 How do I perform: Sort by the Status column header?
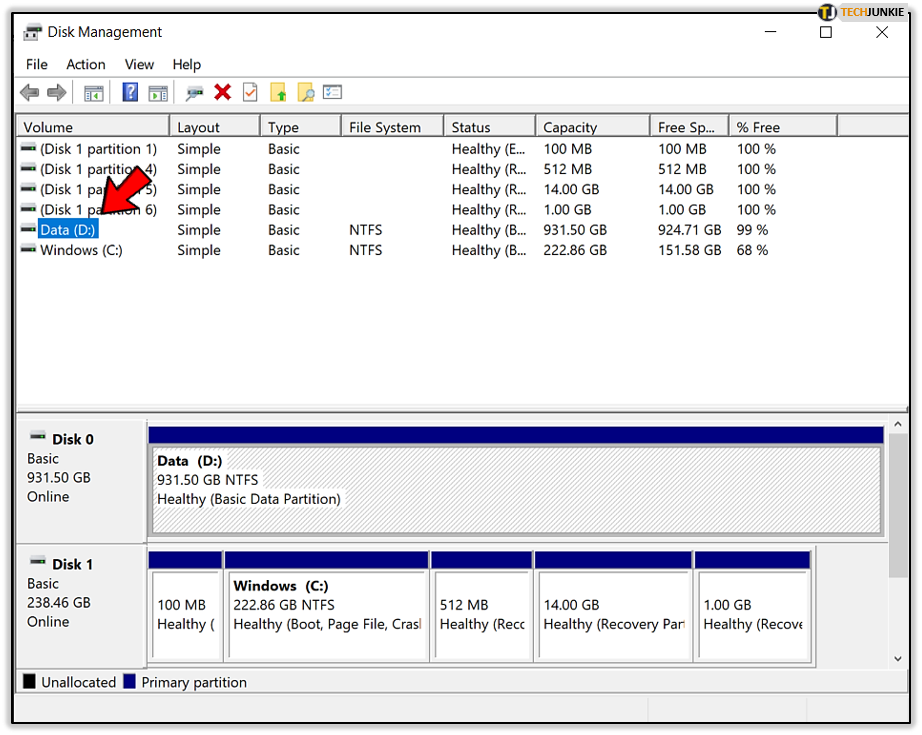tap(489, 127)
